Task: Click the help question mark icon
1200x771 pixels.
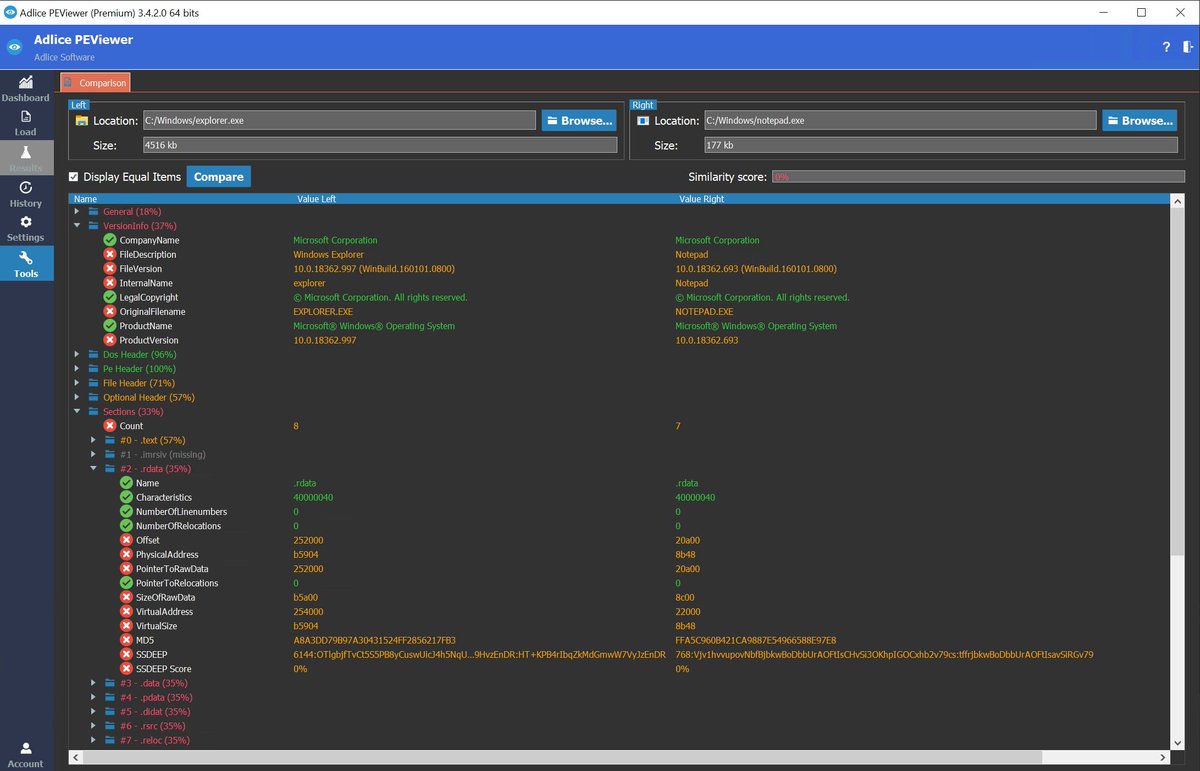Action: pyautogui.click(x=1166, y=47)
